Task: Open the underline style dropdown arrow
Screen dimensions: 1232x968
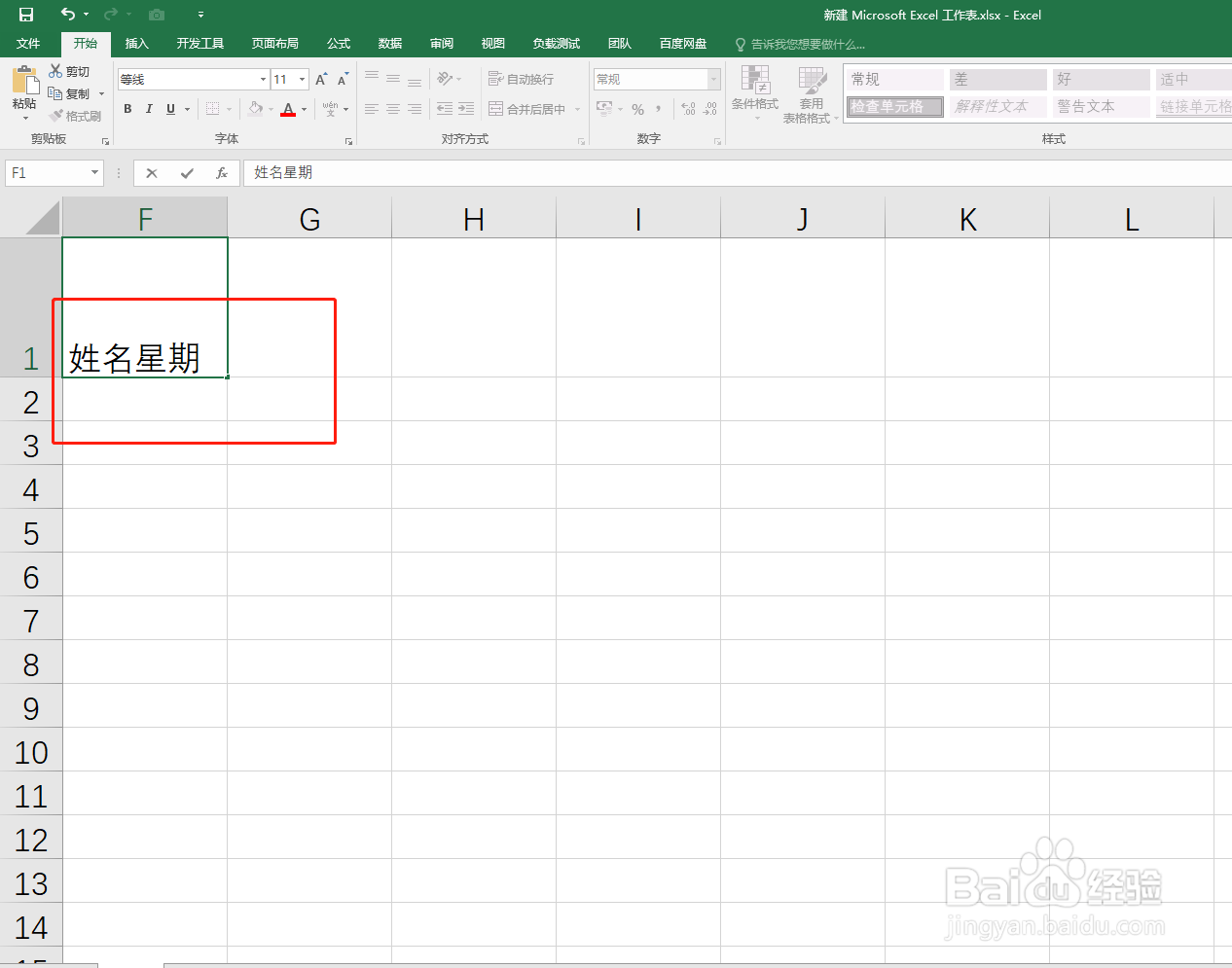Action: point(187,109)
